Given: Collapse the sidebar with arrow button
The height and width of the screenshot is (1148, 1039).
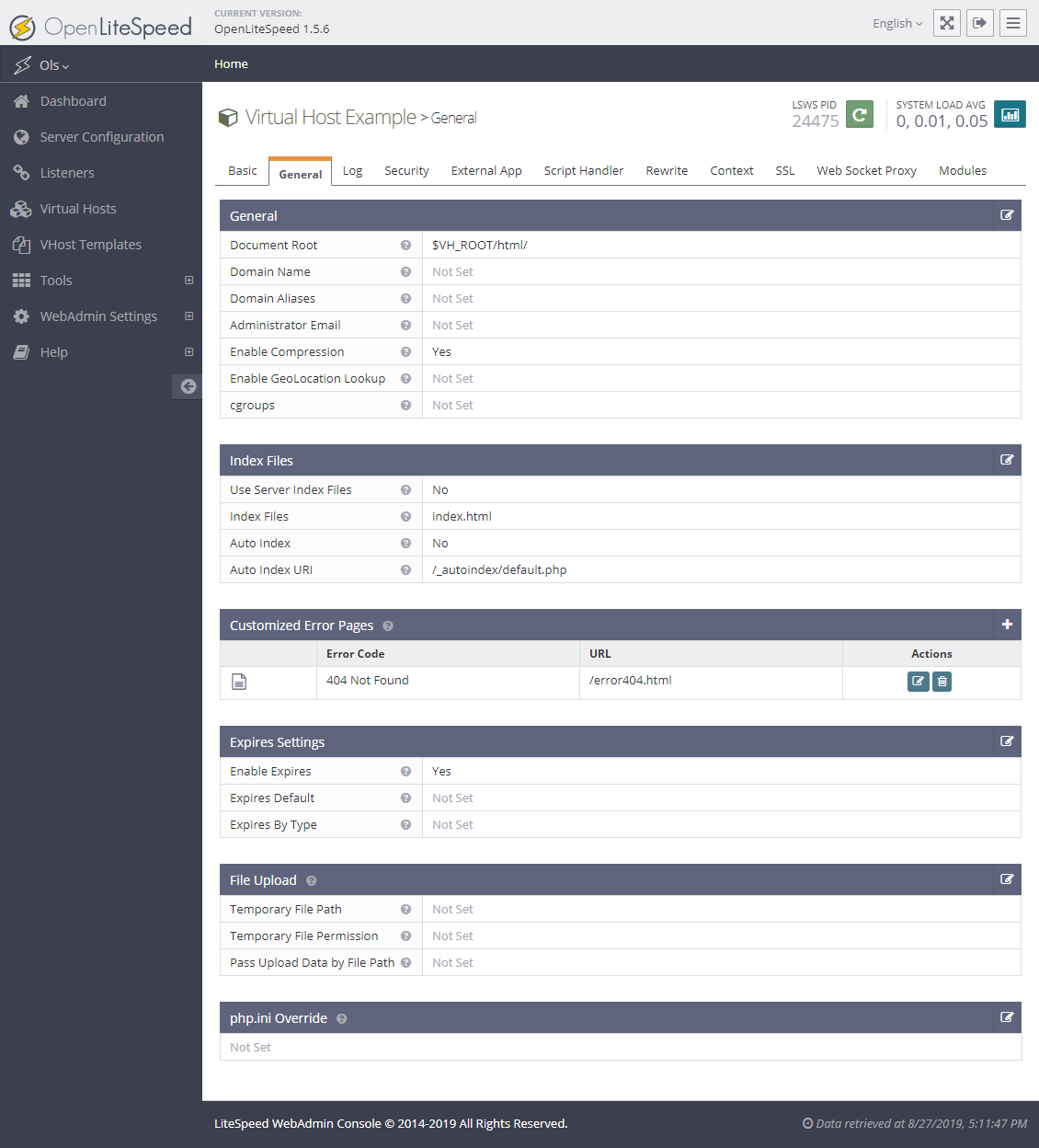Looking at the screenshot, I should tap(188, 386).
